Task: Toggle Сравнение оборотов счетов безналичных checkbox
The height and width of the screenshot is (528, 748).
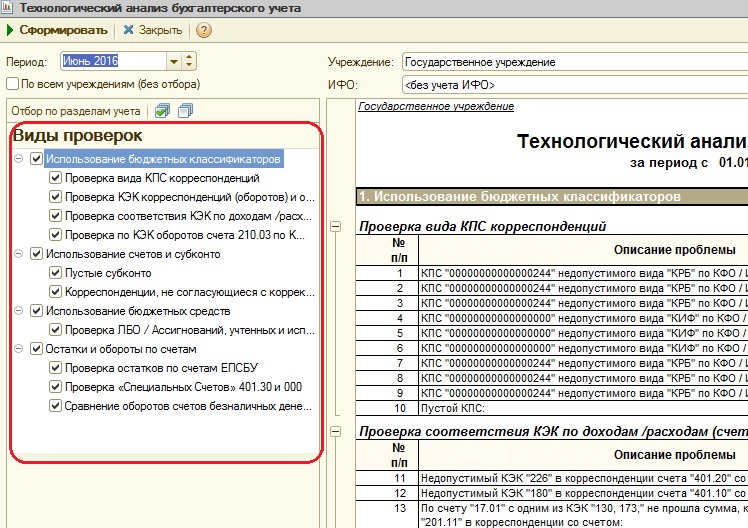Action: pyautogui.click(x=55, y=406)
